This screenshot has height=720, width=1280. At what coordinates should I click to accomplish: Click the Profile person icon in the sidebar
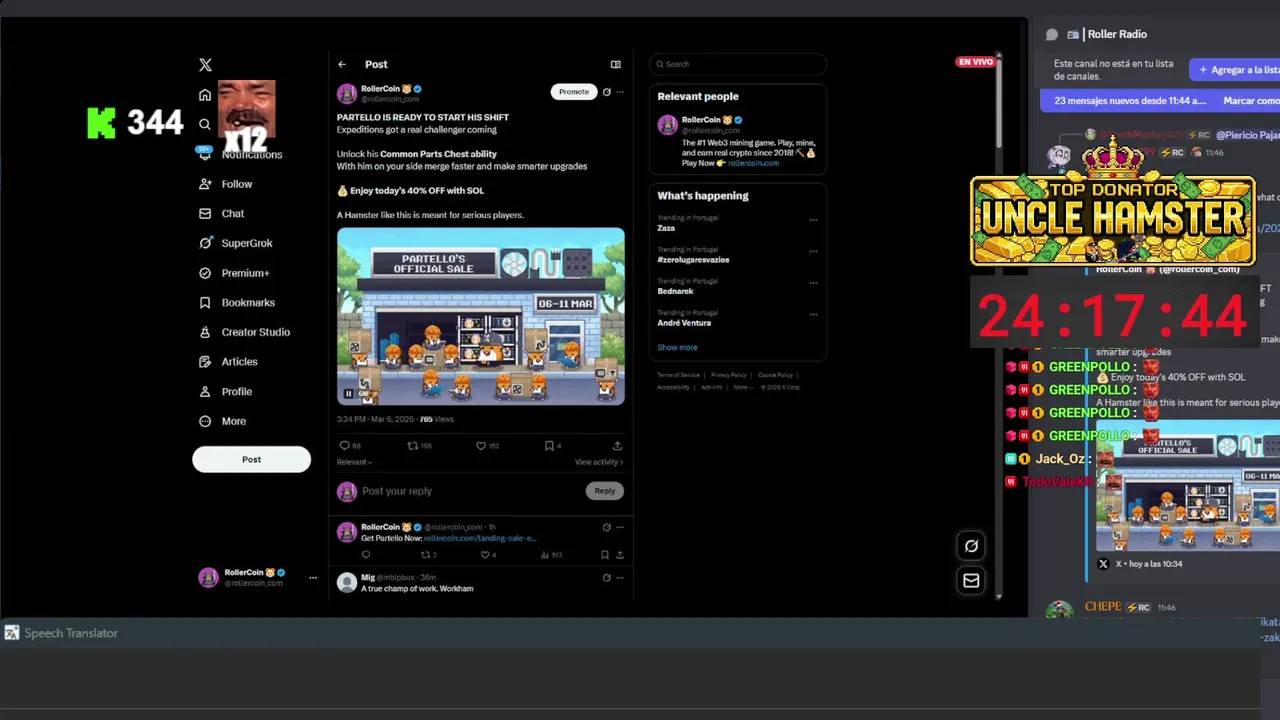tap(205, 391)
